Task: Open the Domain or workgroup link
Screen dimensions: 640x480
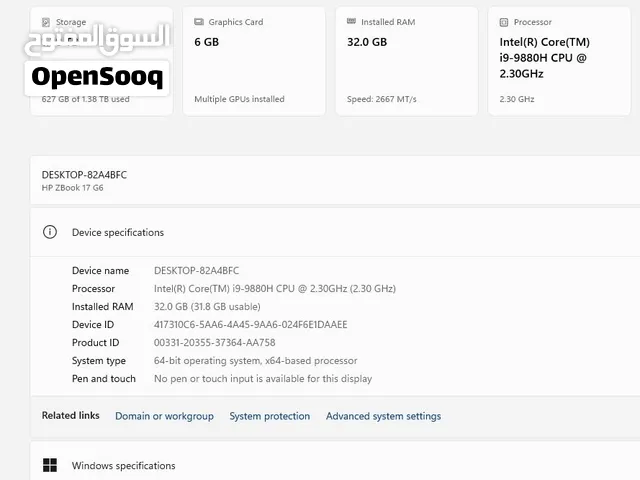Action: point(164,416)
